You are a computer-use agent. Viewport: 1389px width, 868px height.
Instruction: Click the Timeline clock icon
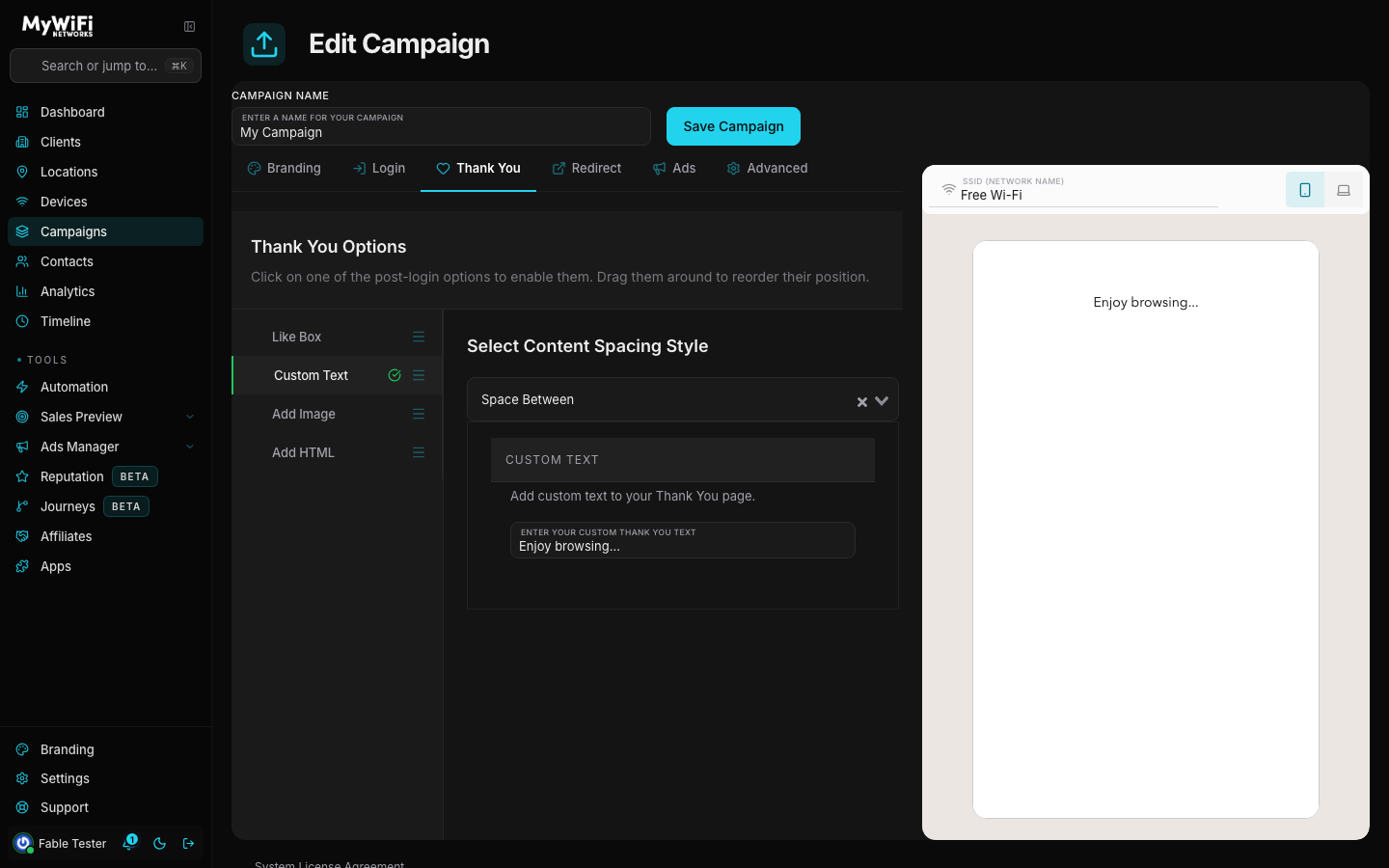[22, 321]
